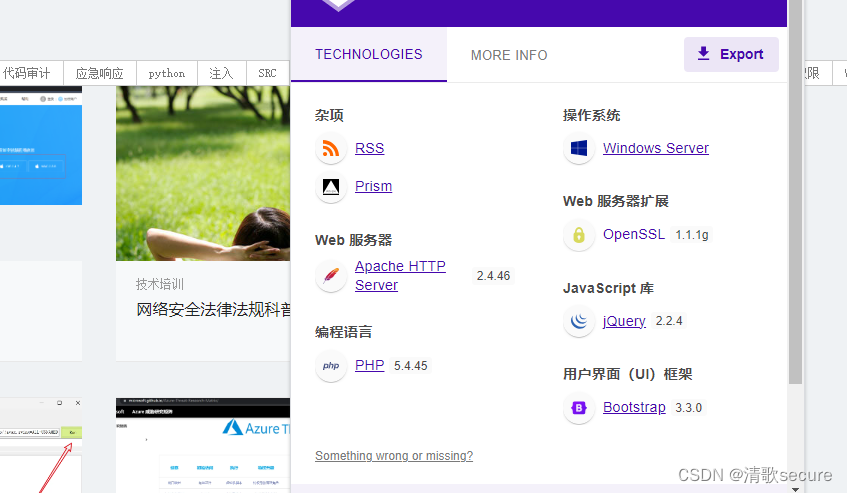Open the RSS link
The image size is (847, 493).
(x=369, y=148)
